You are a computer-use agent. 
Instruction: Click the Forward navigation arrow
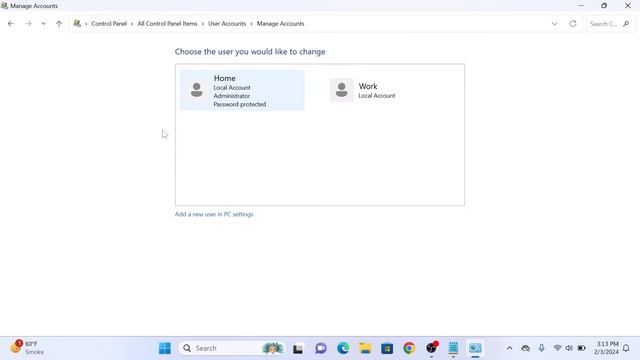pos(28,24)
